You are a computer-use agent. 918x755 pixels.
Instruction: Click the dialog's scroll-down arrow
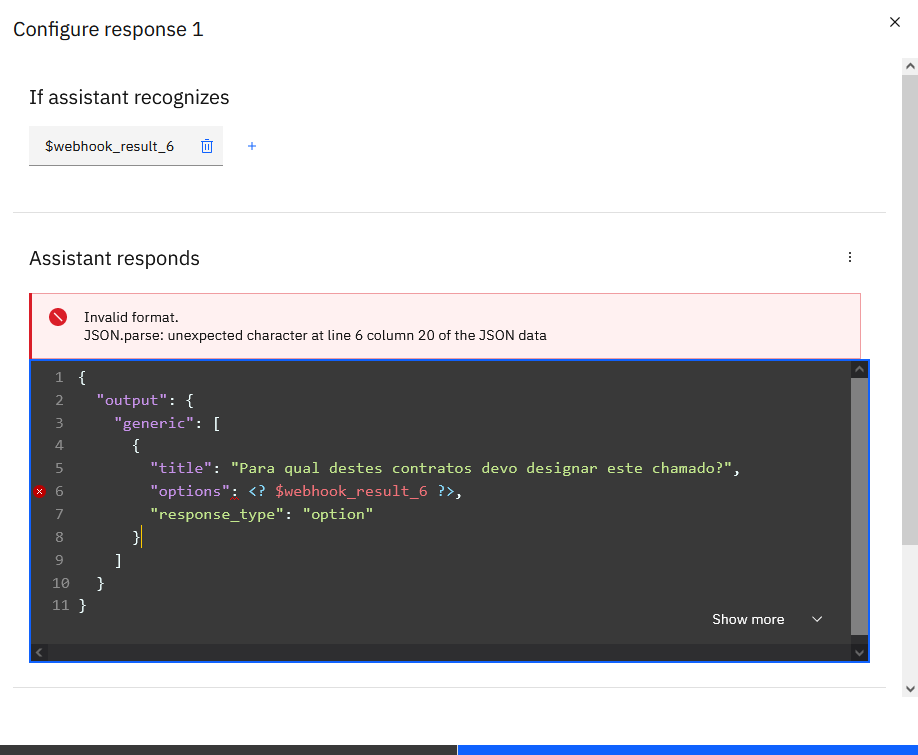click(909, 688)
